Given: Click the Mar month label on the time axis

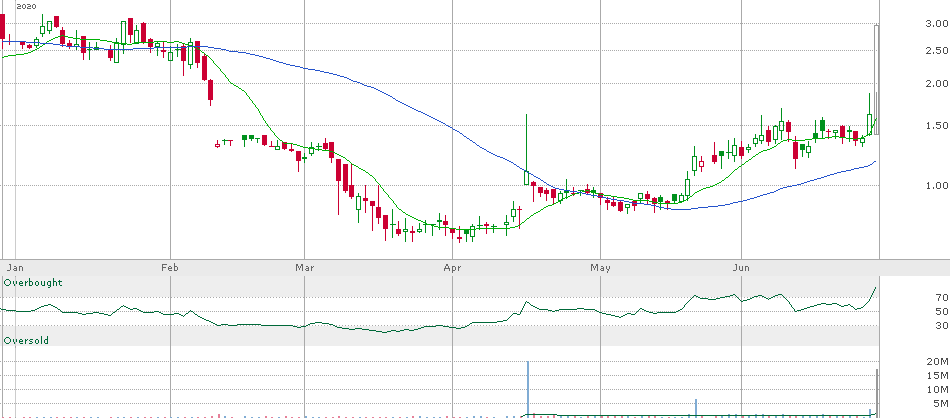Looking at the screenshot, I should pos(304,267).
